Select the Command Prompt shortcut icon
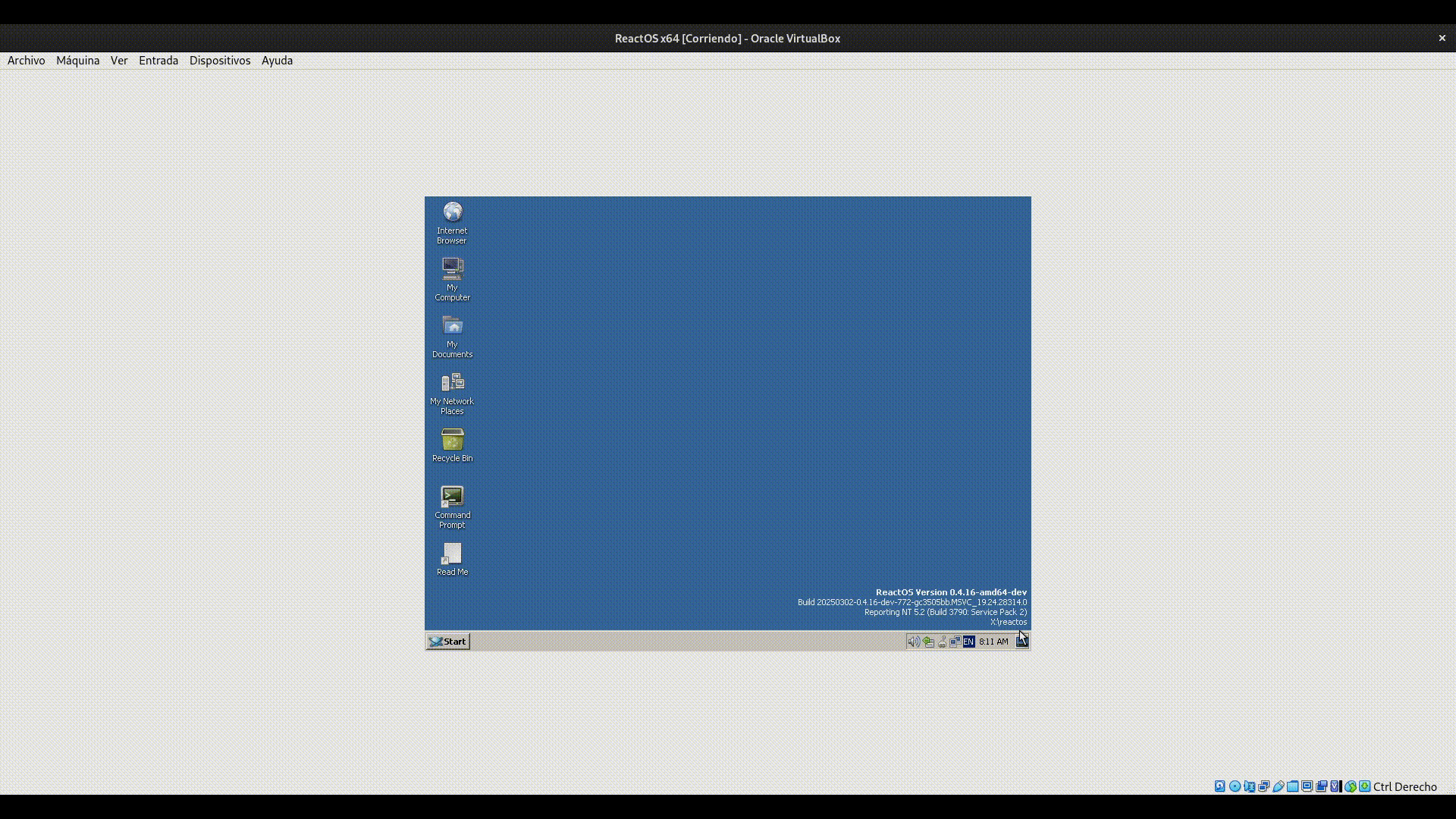This screenshot has height=819, width=1456. tap(452, 507)
